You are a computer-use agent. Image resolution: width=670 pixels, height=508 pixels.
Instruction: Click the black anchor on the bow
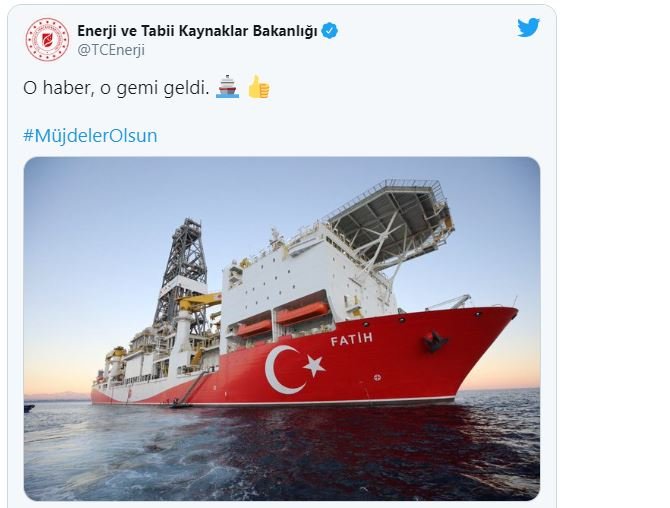coord(435,342)
